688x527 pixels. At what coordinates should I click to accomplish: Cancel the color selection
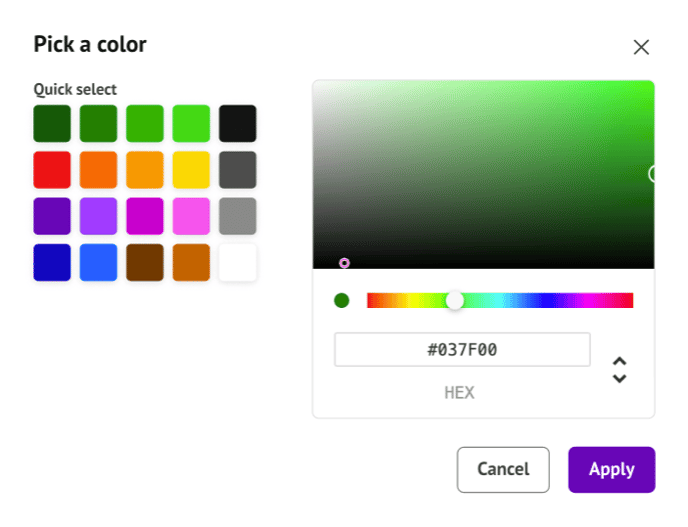(x=503, y=470)
